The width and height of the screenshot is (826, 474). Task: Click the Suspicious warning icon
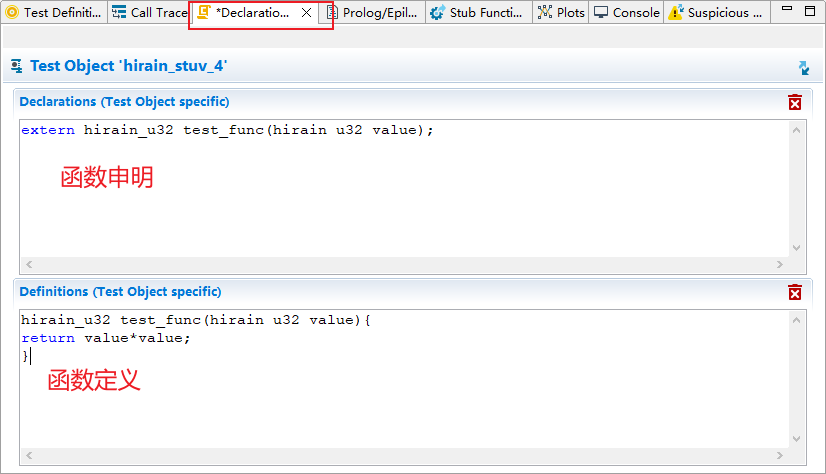(x=675, y=12)
